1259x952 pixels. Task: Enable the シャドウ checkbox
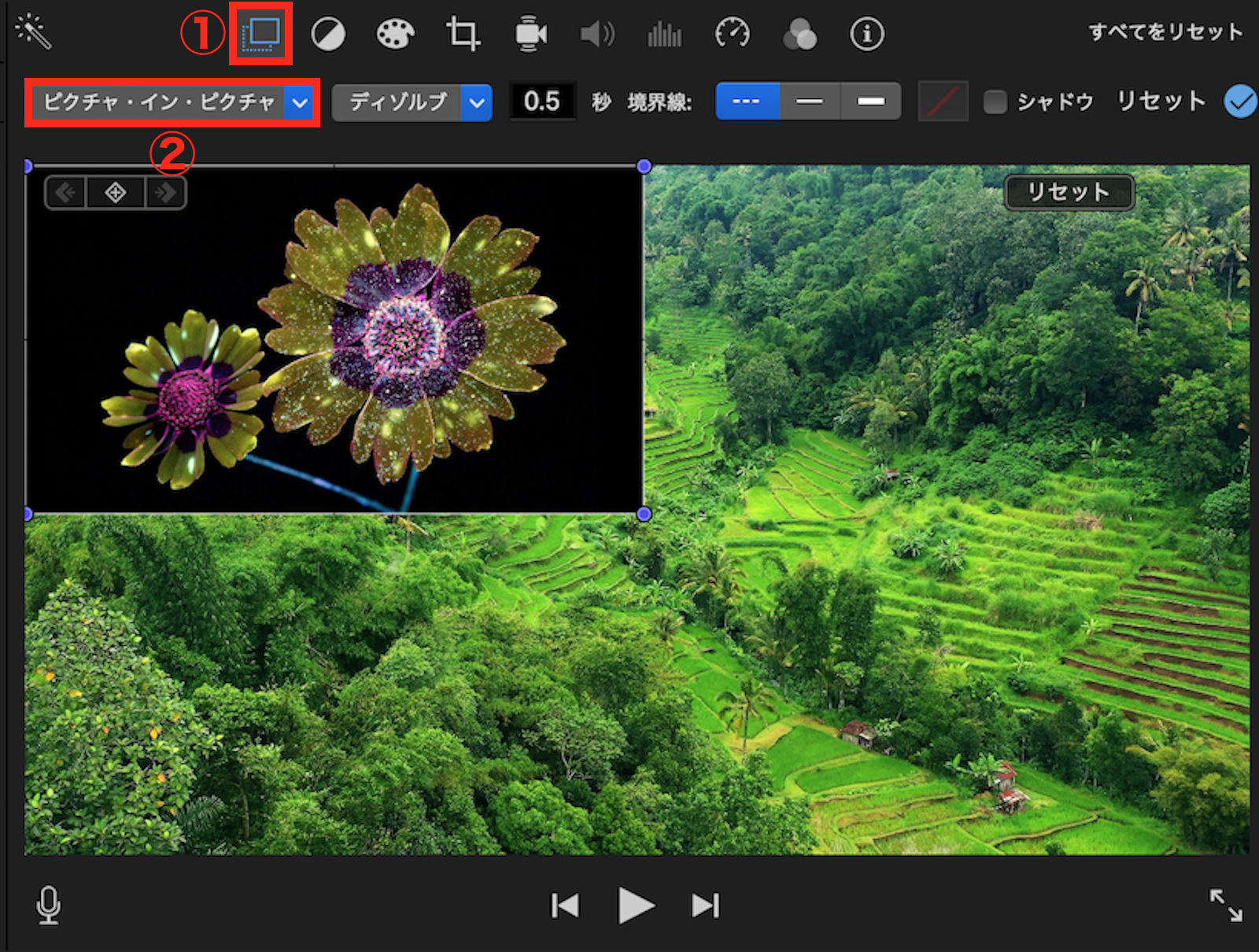(x=995, y=101)
